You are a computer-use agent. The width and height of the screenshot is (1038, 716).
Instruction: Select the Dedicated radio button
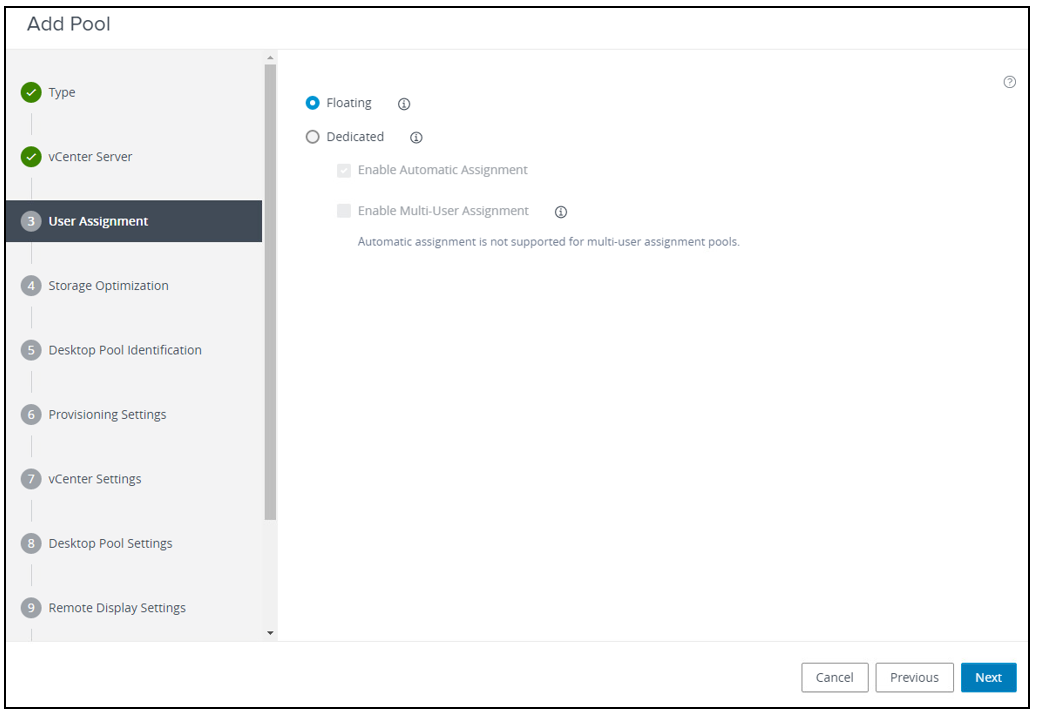(312, 137)
